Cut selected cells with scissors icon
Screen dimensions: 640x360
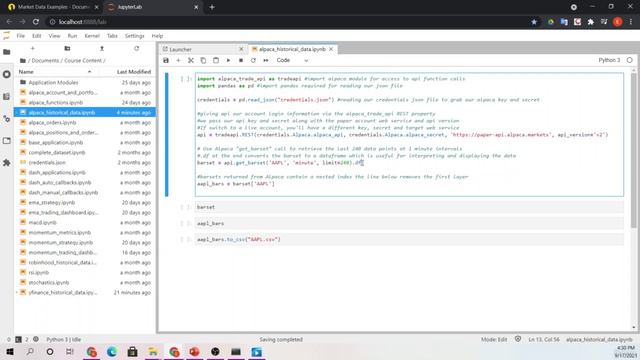(x=191, y=60)
